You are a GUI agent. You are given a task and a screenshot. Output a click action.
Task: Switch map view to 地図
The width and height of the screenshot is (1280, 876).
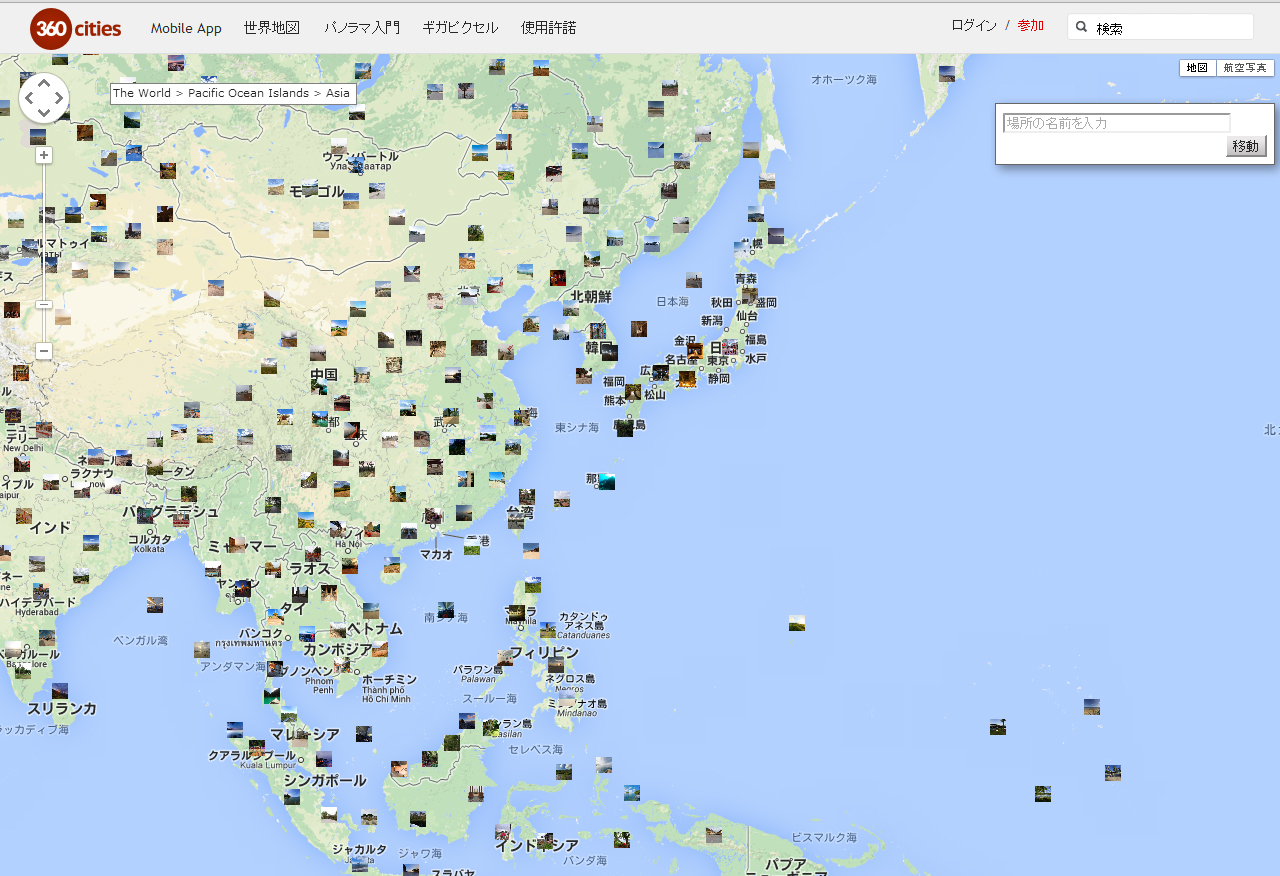click(x=1197, y=68)
